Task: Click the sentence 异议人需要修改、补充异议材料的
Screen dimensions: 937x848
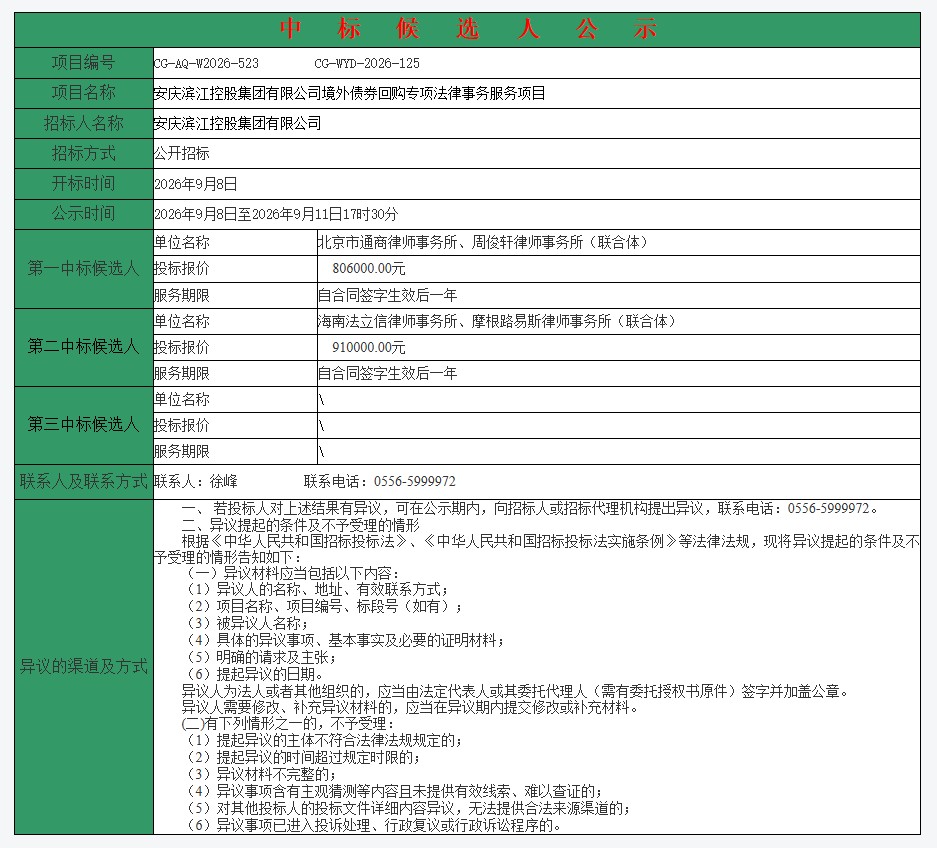Action: pos(411,708)
